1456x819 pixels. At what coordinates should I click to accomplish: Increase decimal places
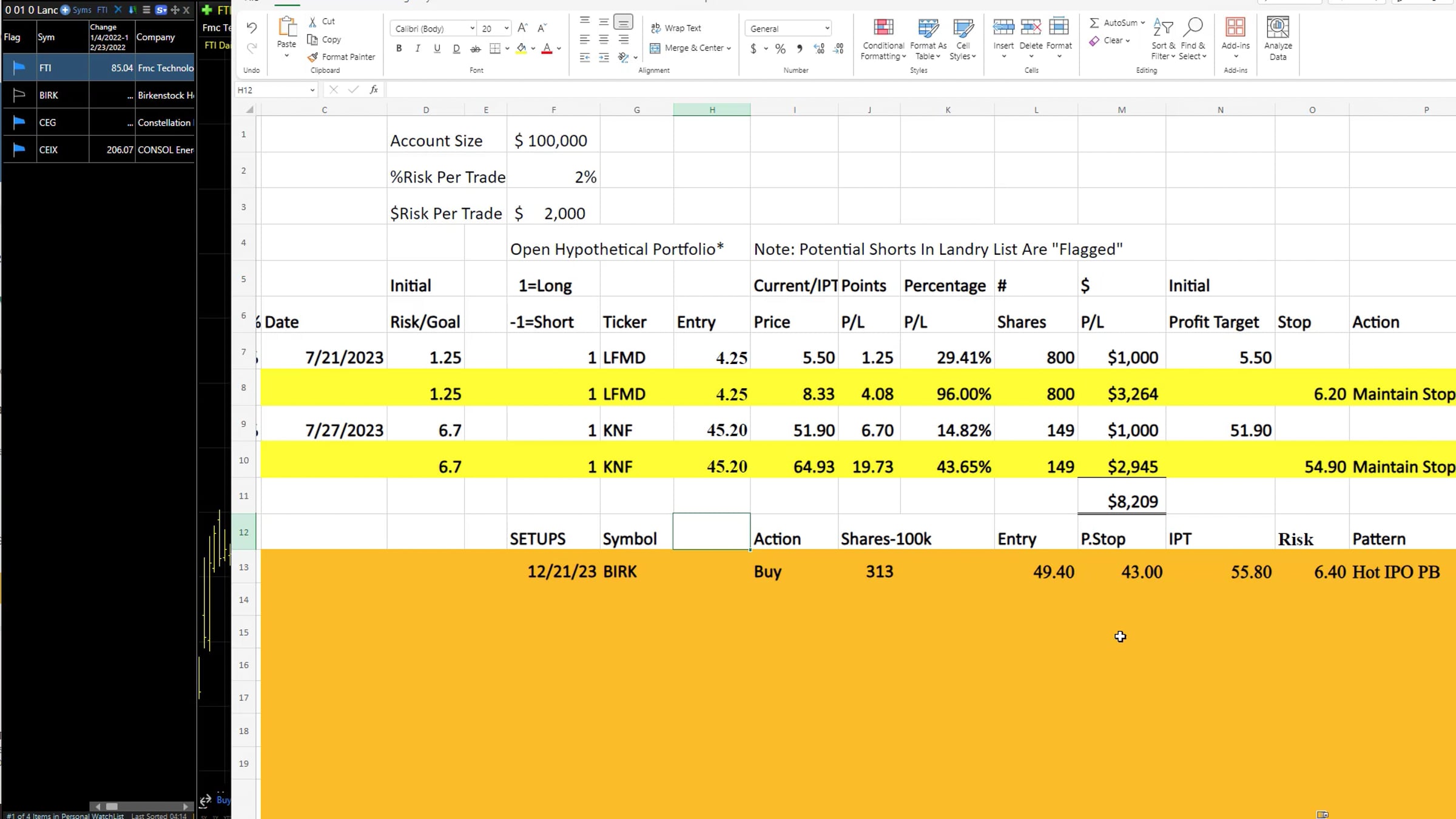point(819,49)
